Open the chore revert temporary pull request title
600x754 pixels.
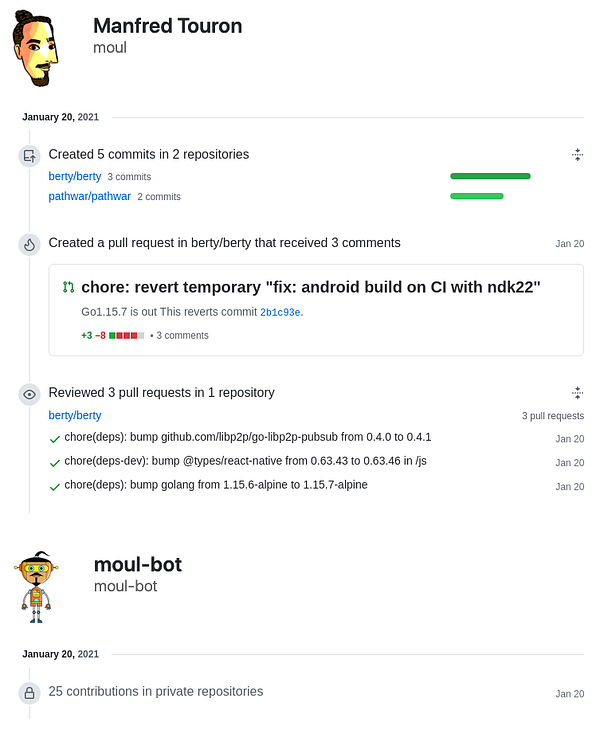(311, 287)
